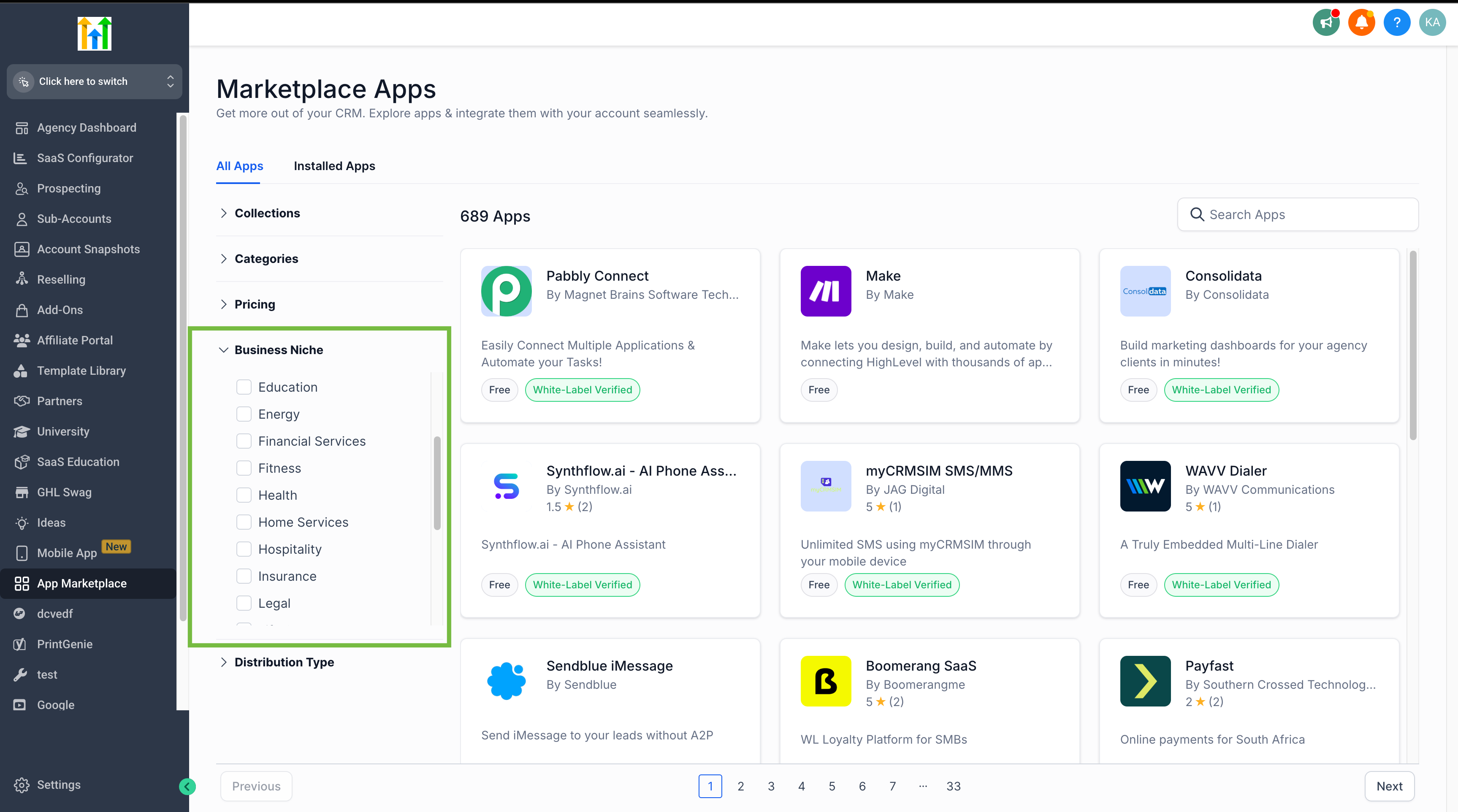Enable the Hospitality filter checkbox

click(x=244, y=549)
